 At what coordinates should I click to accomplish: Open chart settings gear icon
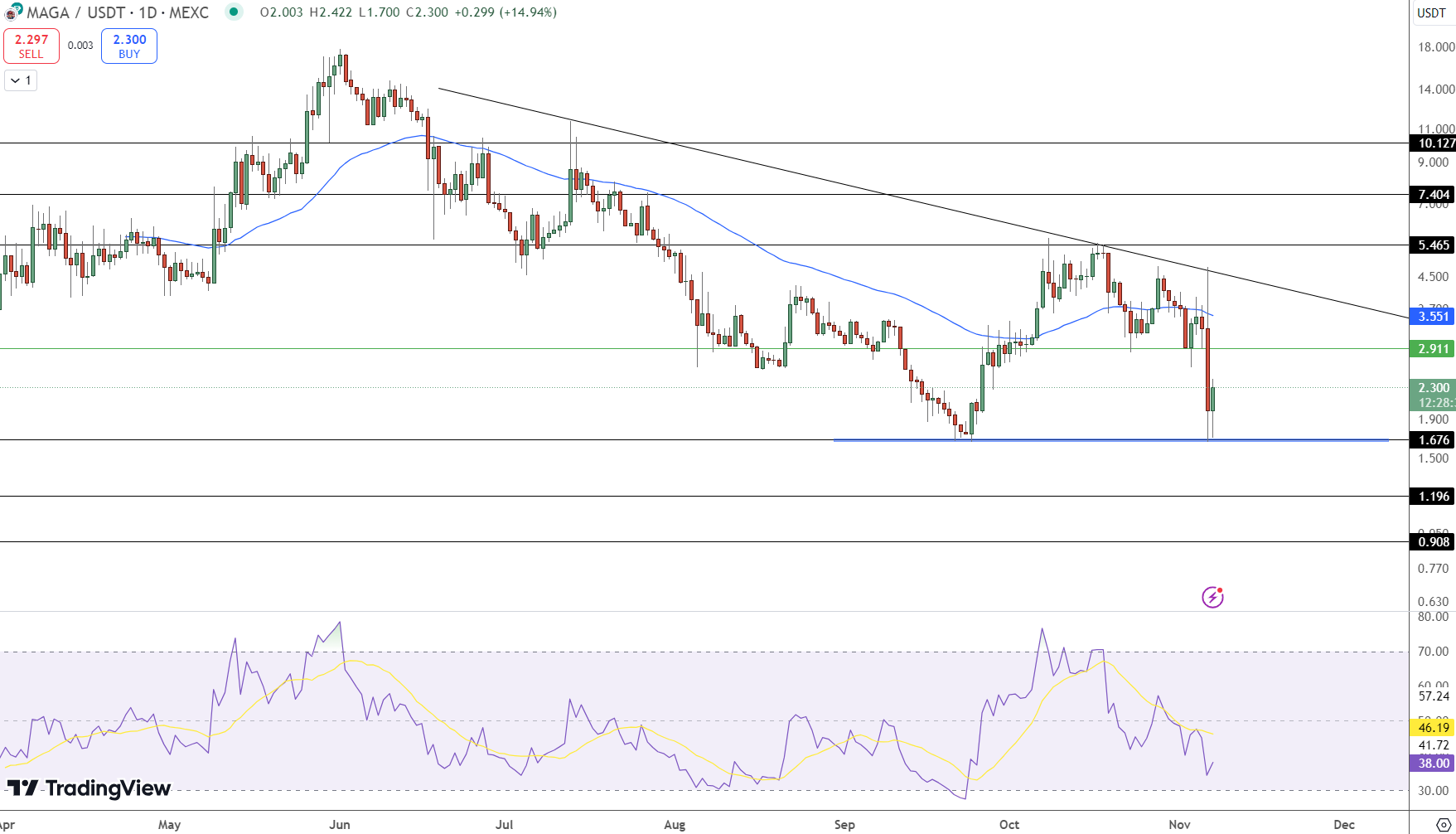pyautogui.click(x=1443, y=825)
